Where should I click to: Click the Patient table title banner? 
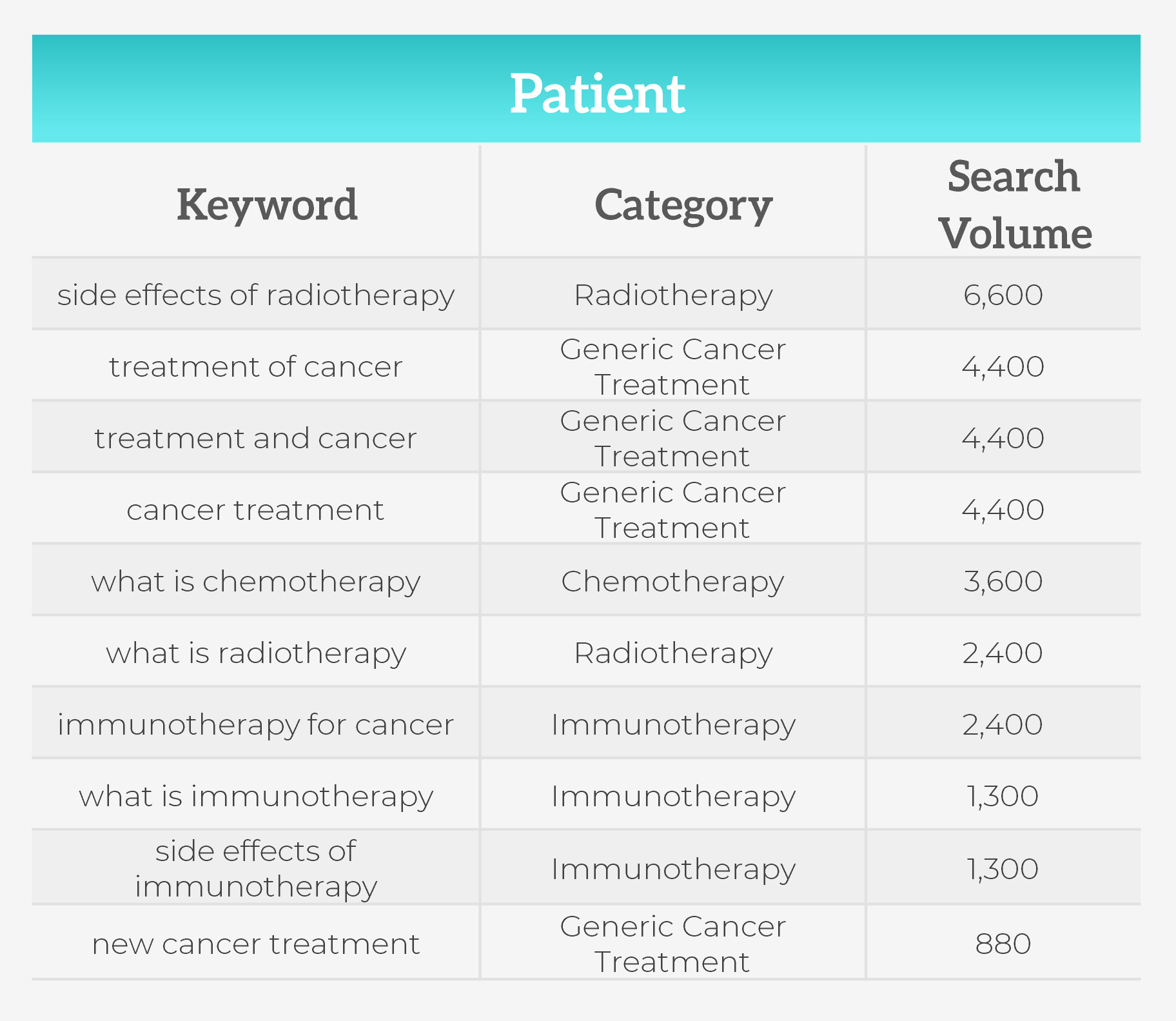tap(597, 94)
